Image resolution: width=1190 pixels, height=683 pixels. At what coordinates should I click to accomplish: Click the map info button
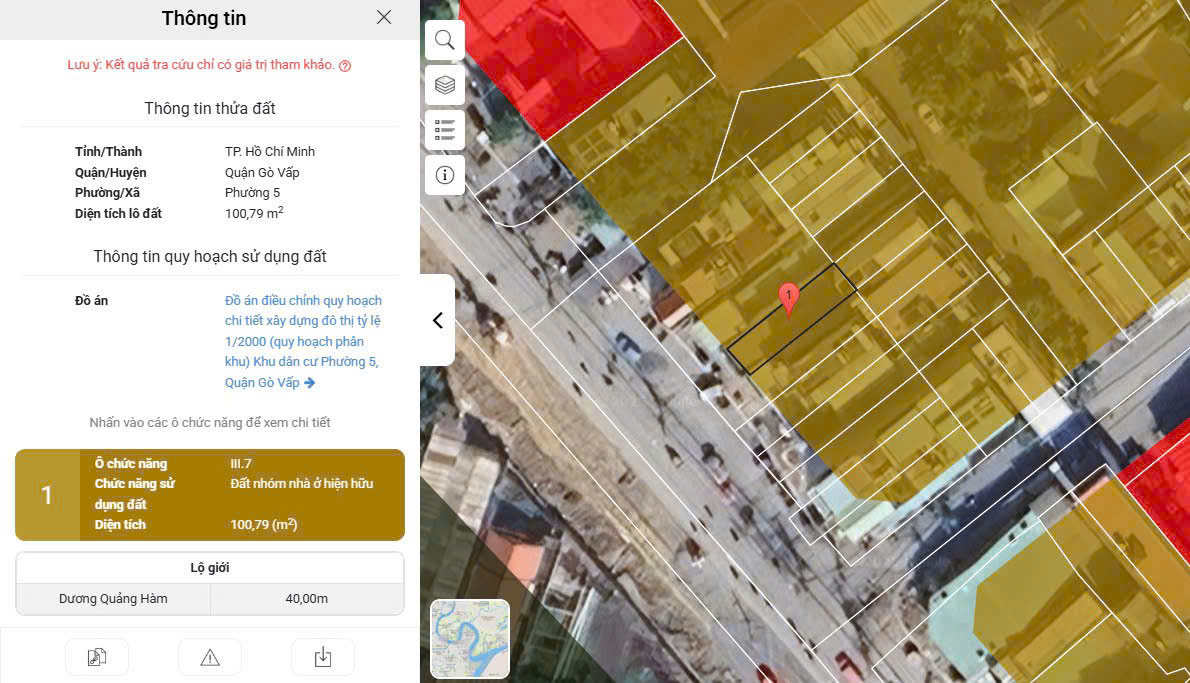tap(444, 175)
